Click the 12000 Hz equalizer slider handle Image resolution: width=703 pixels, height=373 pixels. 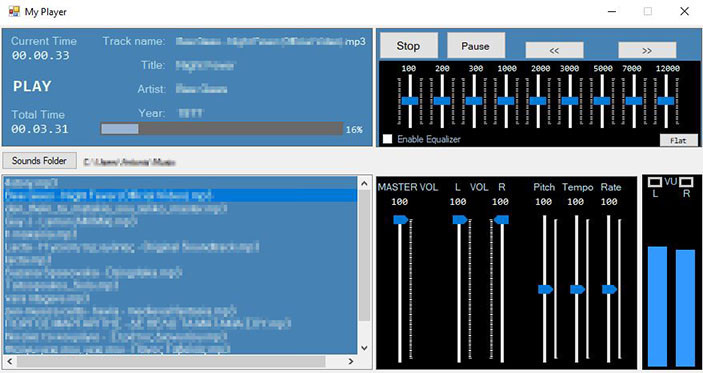666,101
